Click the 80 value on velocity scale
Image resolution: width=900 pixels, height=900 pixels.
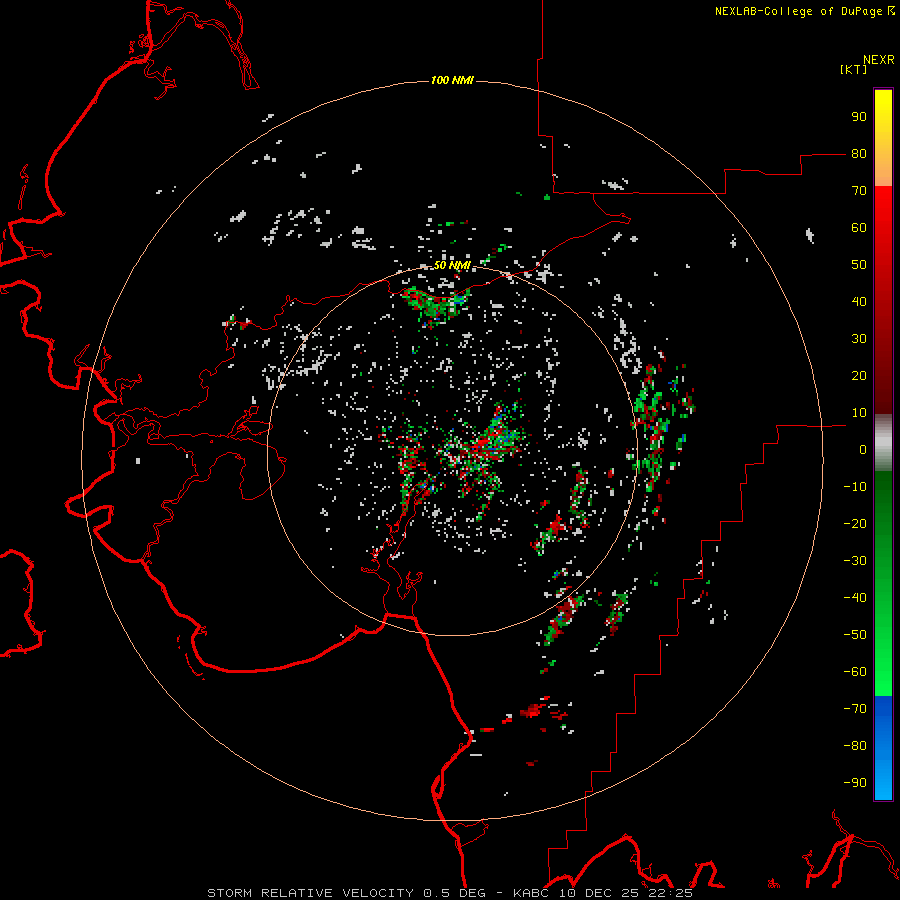click(859, 154)
